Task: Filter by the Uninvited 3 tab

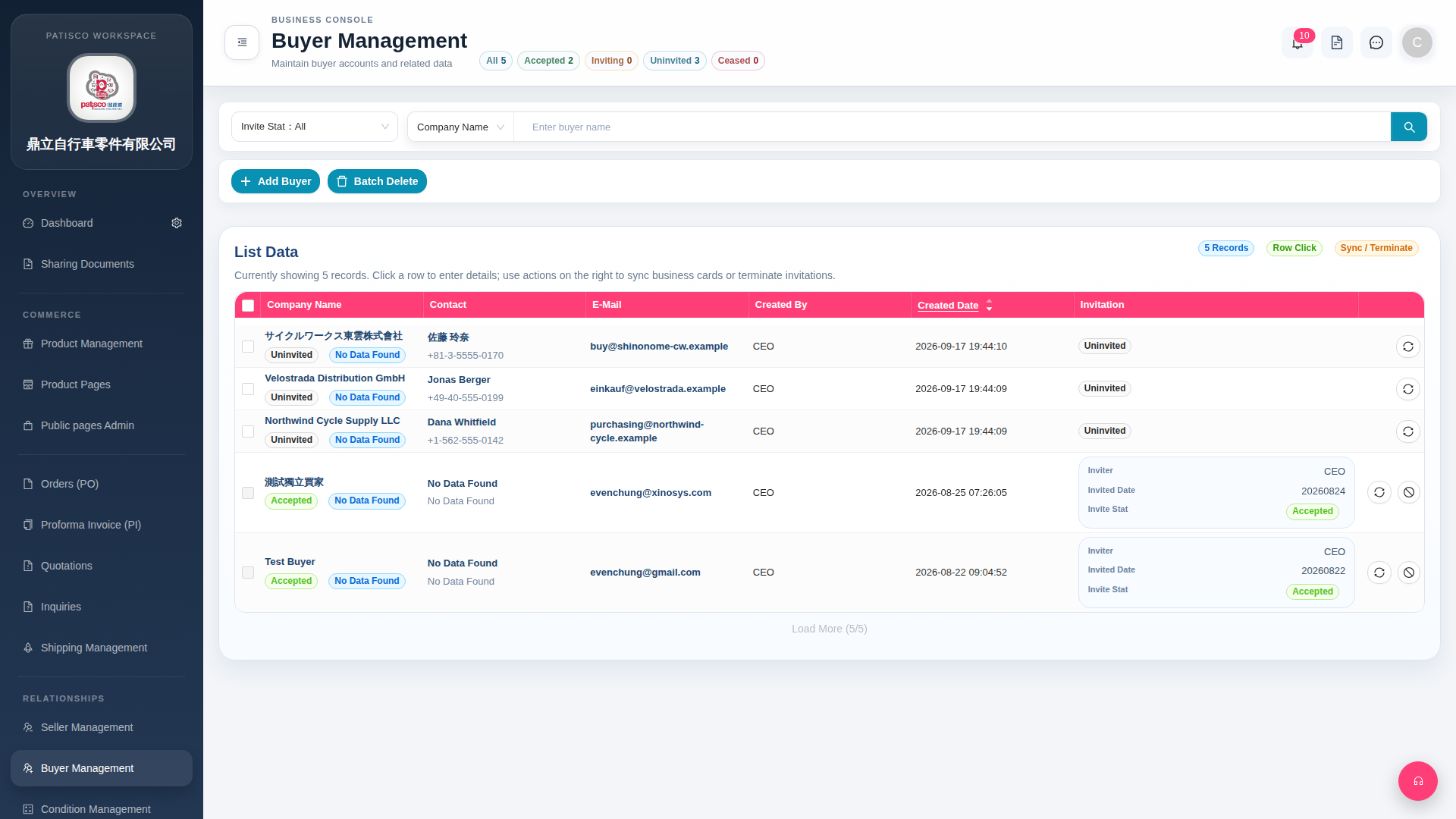Action: [675, 61]
